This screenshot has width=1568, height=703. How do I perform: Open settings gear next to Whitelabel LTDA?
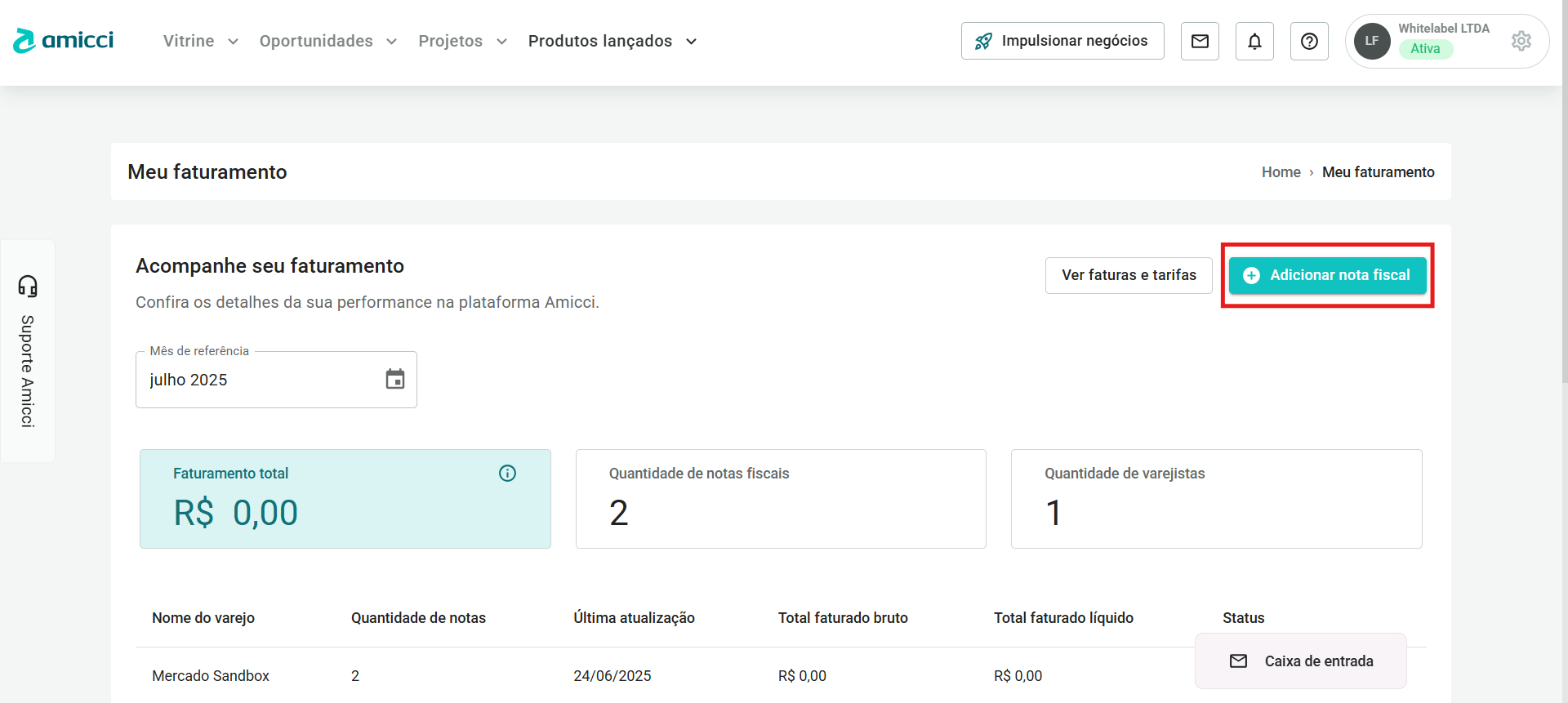[x=1521, y=41]
